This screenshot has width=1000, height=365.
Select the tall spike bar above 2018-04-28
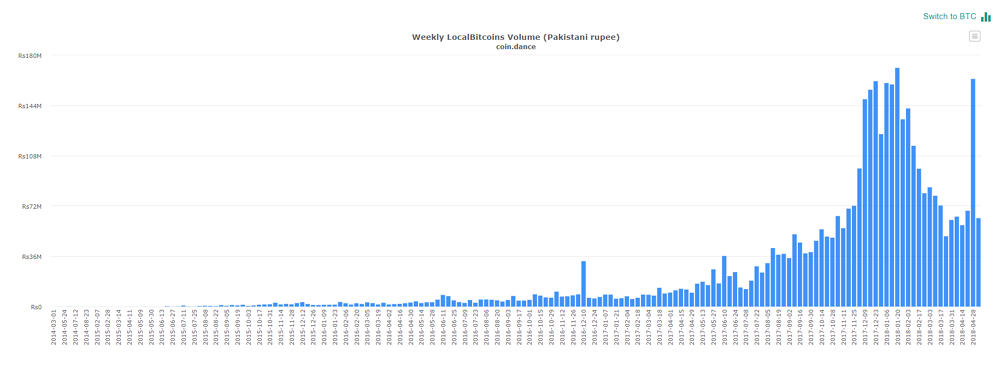(x=973, y=193)
